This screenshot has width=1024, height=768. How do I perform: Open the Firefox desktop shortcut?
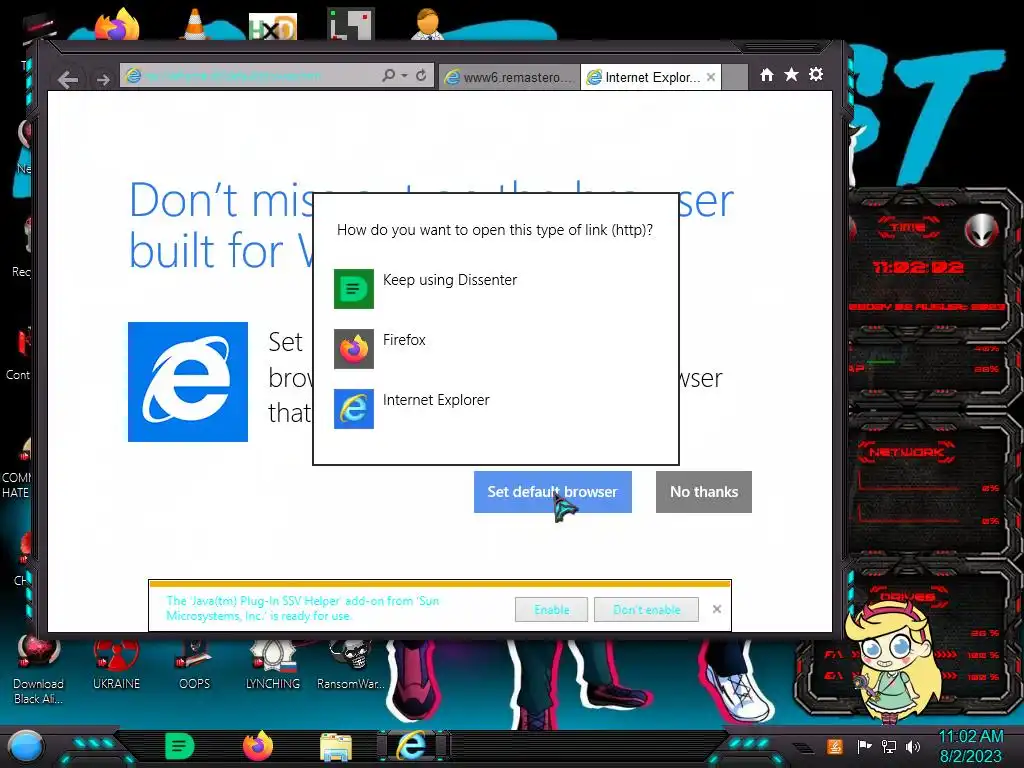click(118, 24)
